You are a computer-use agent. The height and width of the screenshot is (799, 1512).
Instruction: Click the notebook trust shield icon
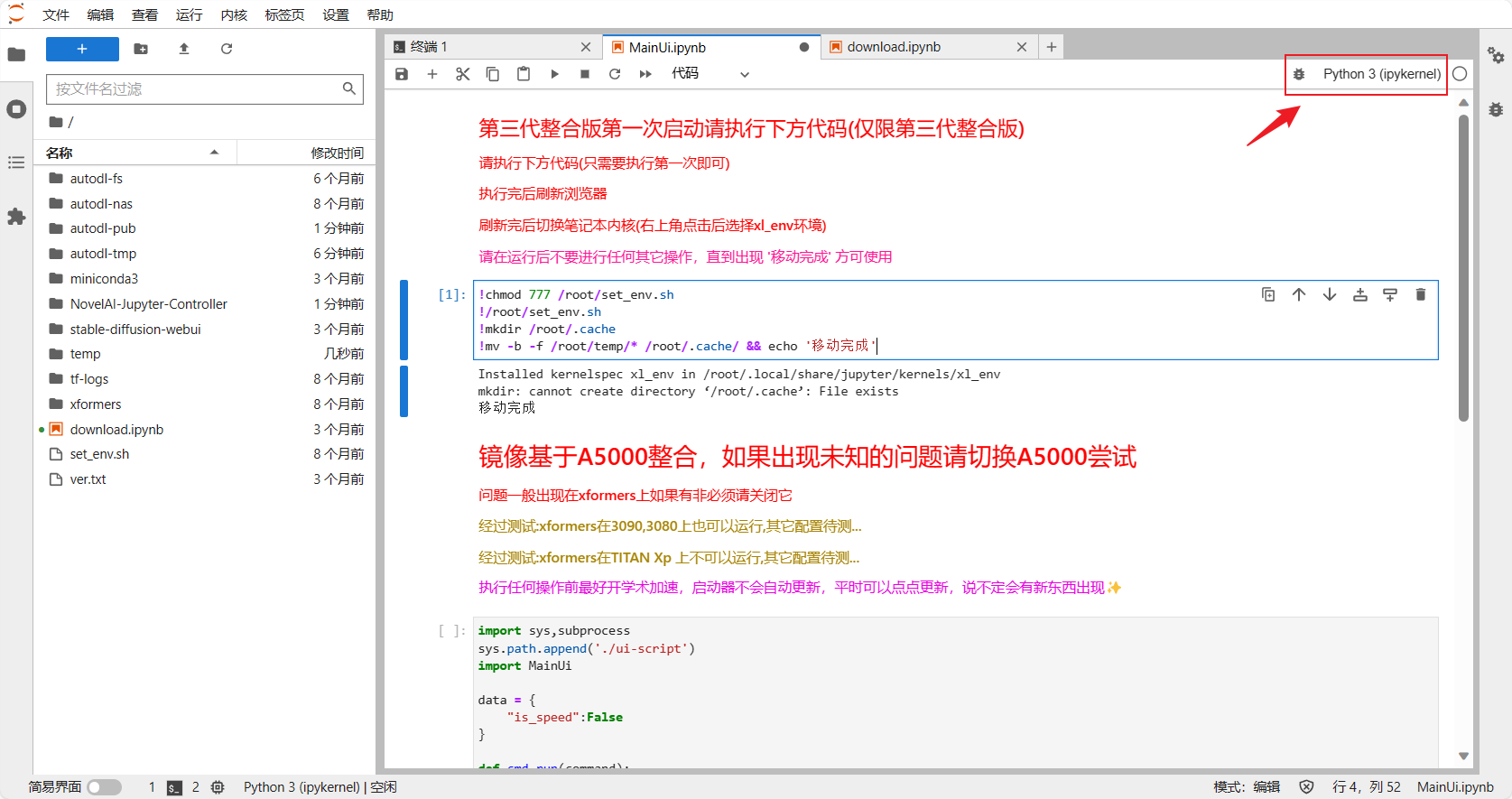pyautogui.click(x=1306, y=787)
